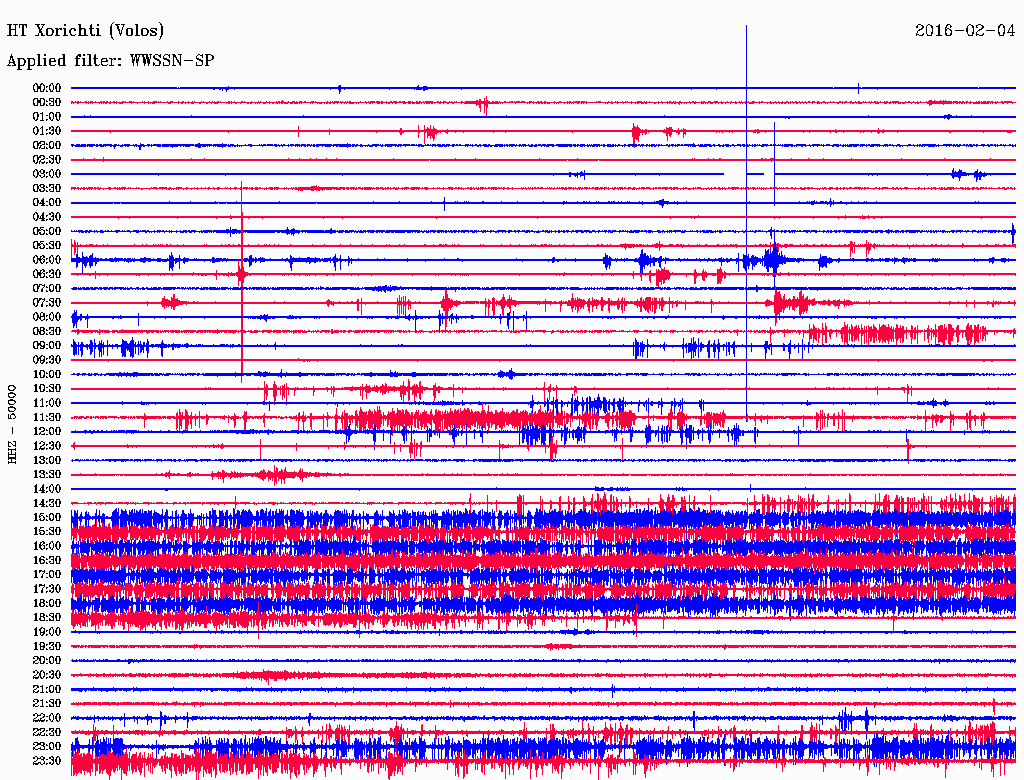Select the 20:00 time label
The height and width of the screenshot is (780, 1024).
[x=47, y=660]
